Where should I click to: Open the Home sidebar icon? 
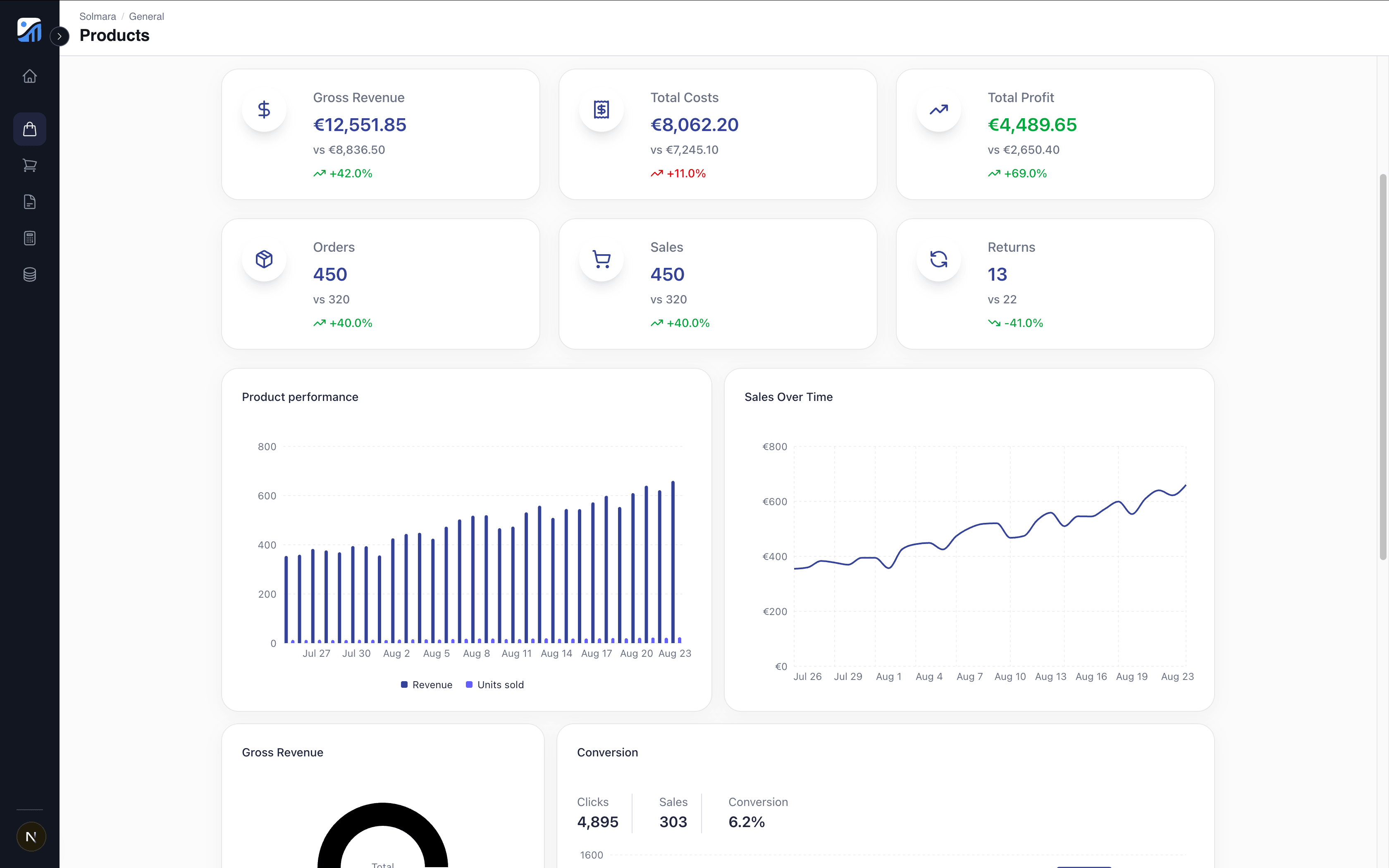[x=30, y=76]
